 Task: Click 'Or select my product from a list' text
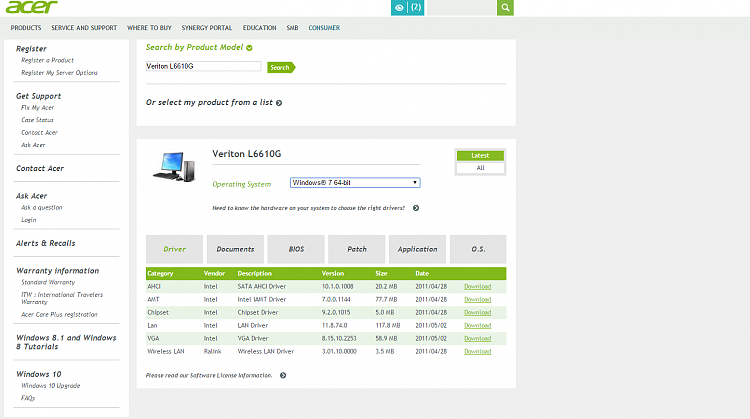(209, 102)
